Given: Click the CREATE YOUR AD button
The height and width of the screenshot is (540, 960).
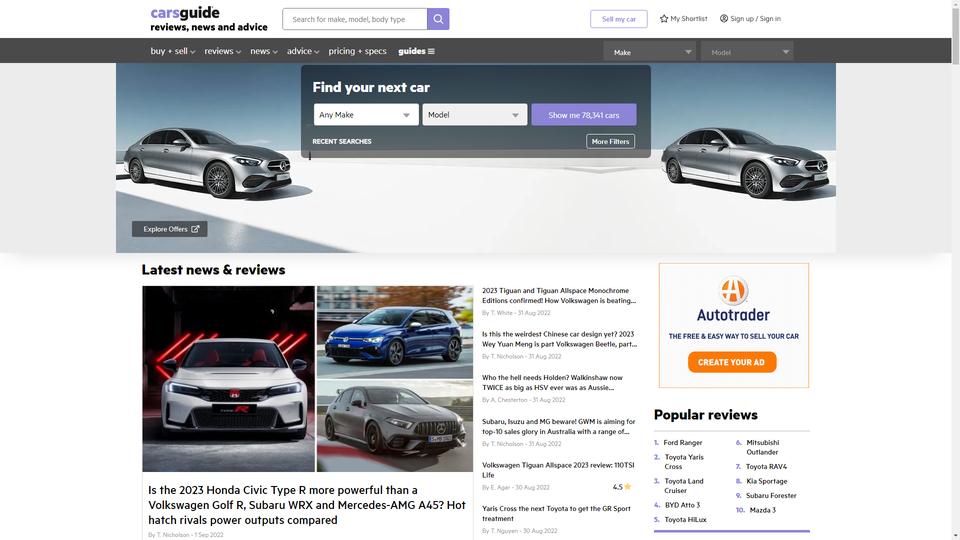Looking at the screenshot, I should [732, 362].
